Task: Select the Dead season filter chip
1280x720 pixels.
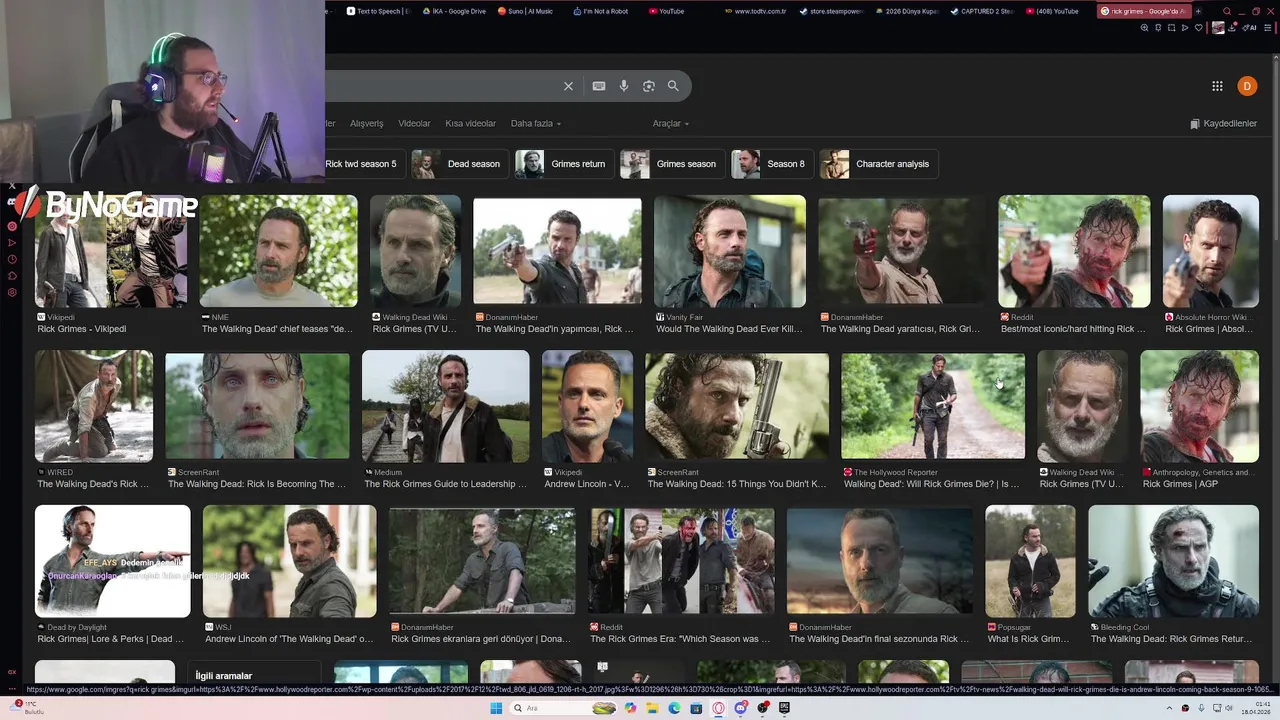Action: point(459,164)
